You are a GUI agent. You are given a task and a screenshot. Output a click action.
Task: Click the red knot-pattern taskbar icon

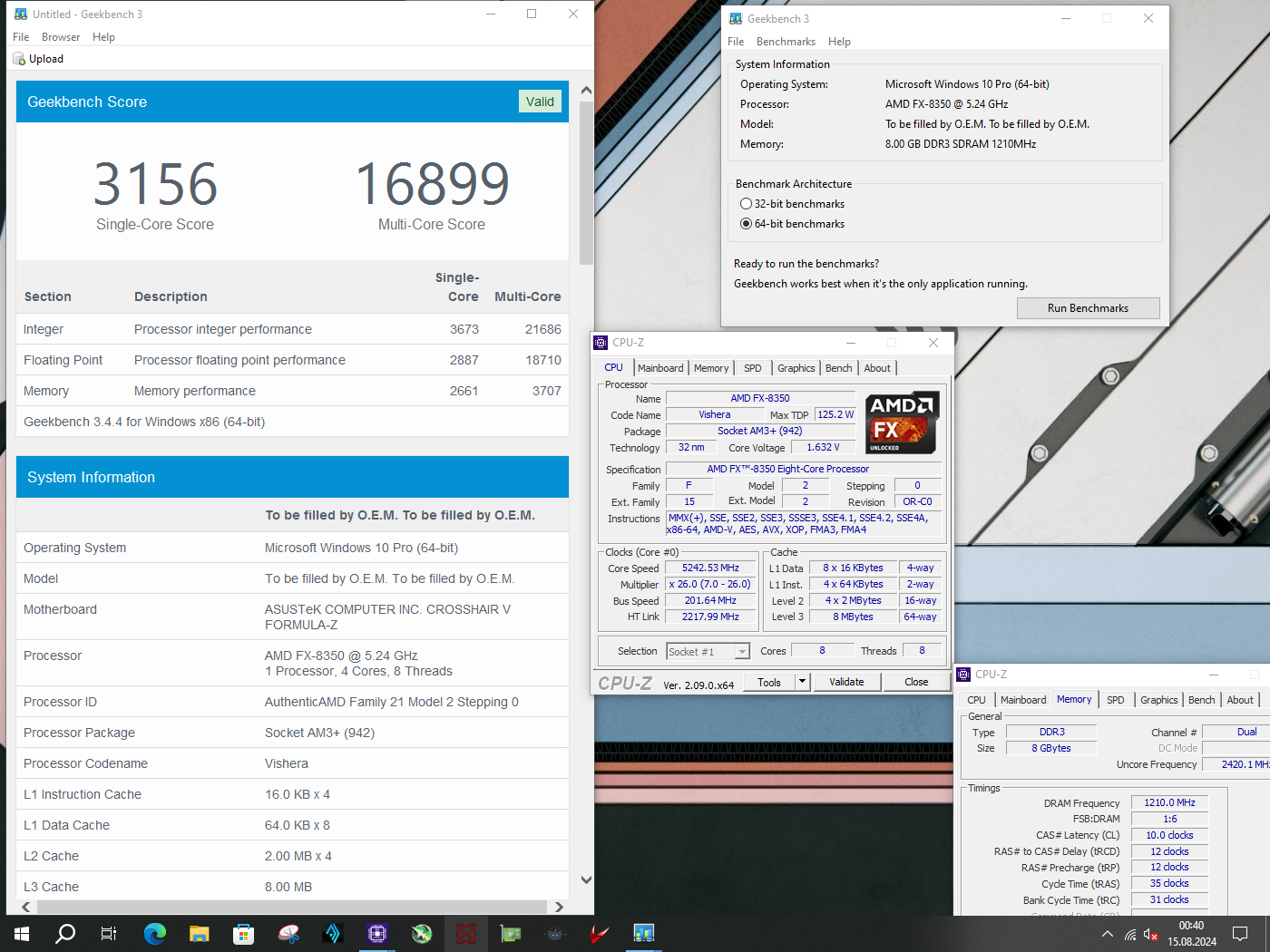466,933
